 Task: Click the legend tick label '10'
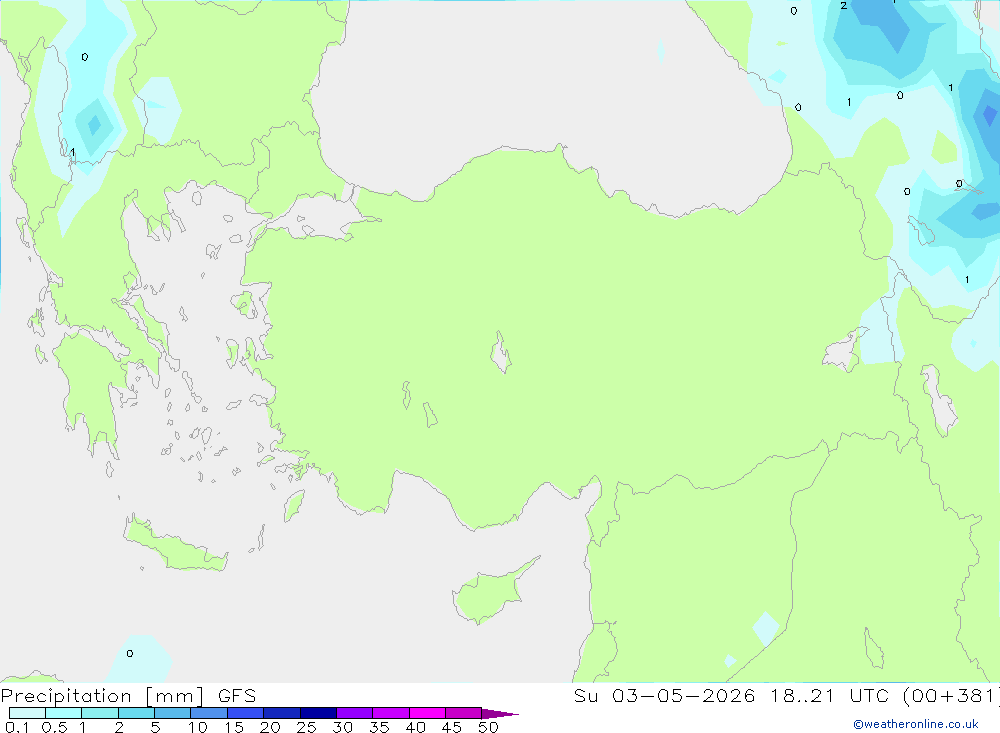pyautogui.click(x=198, y=727)
